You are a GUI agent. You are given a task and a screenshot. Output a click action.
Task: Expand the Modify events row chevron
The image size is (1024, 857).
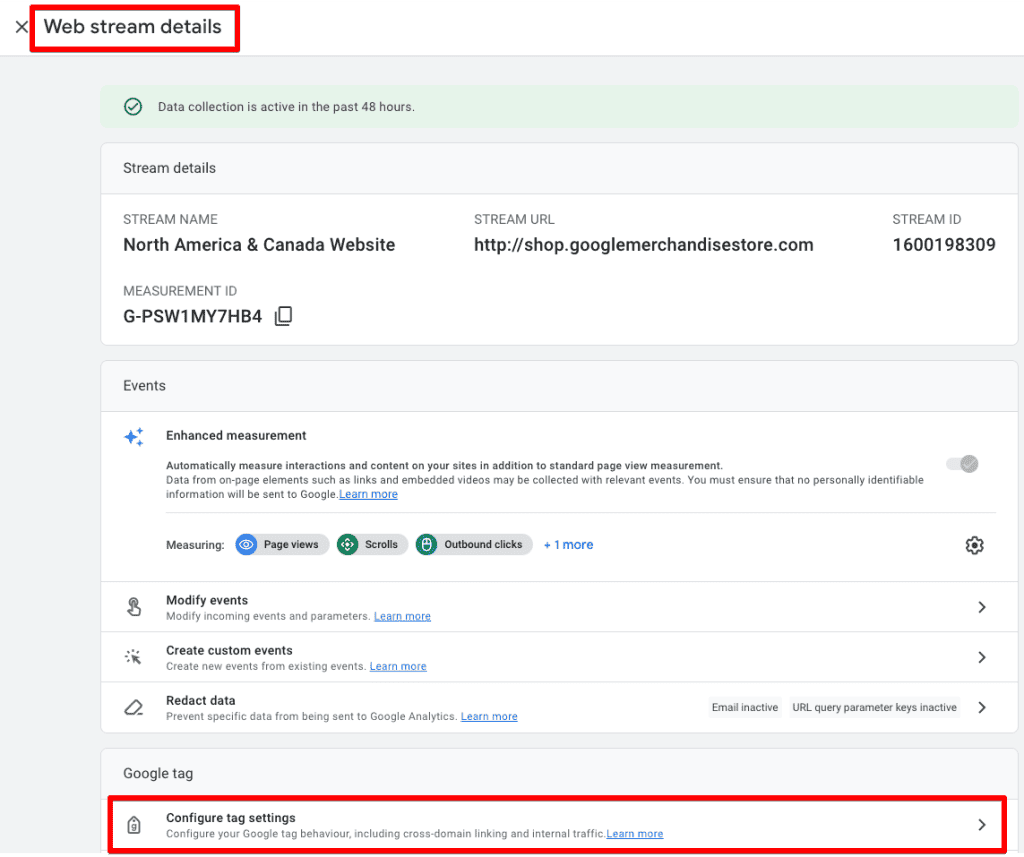981,606
